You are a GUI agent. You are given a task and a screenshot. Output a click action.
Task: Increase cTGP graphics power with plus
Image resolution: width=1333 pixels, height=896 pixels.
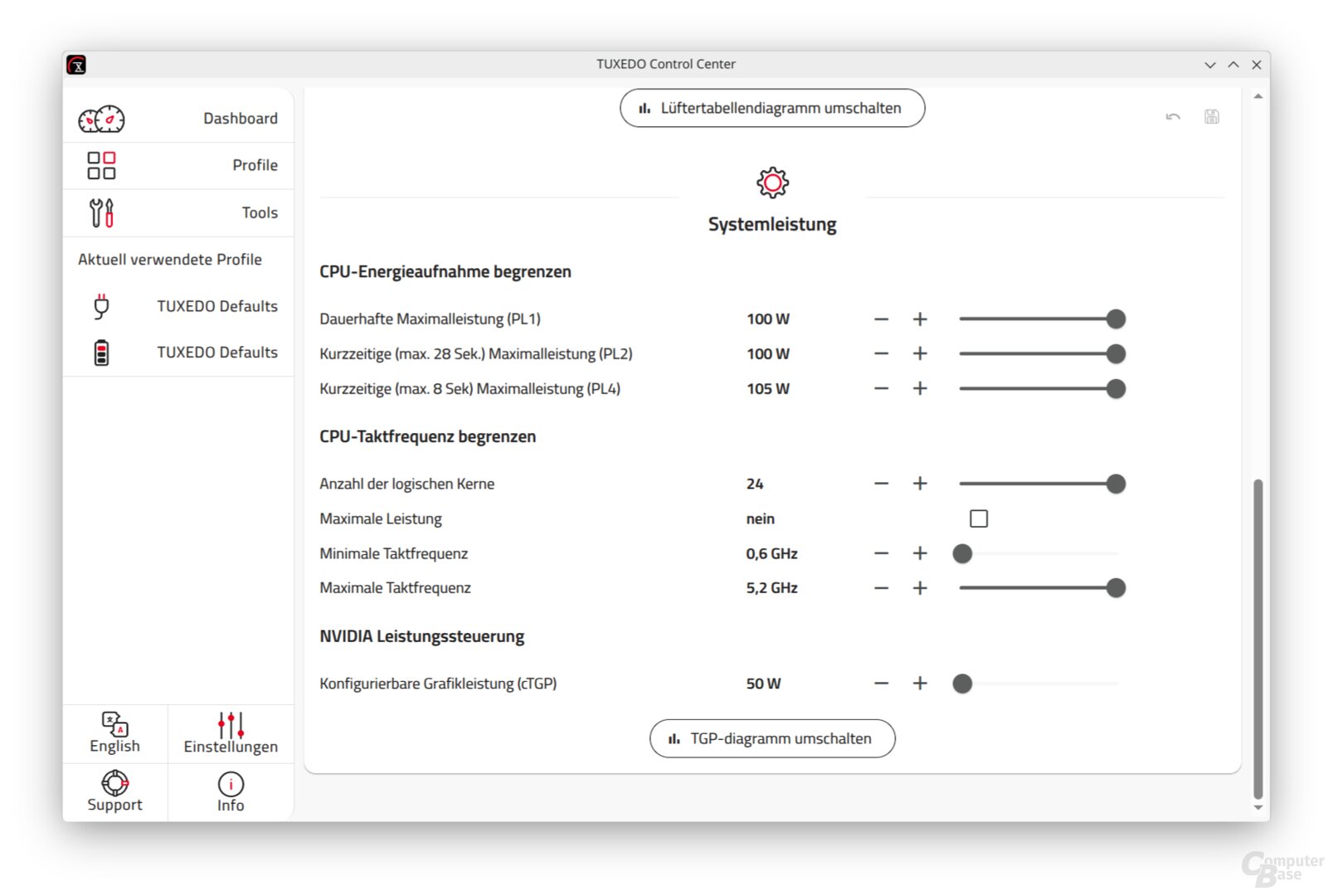(x=920, y=684)
